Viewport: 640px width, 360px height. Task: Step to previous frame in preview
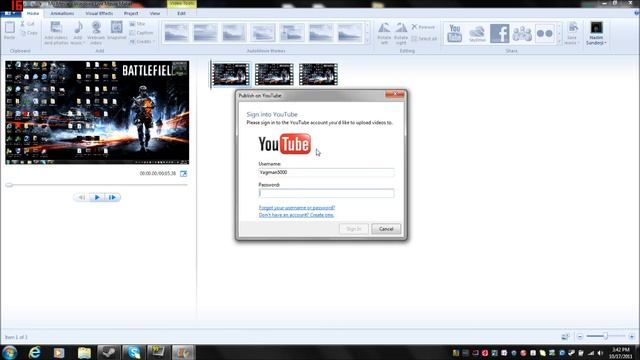point(82,198)
